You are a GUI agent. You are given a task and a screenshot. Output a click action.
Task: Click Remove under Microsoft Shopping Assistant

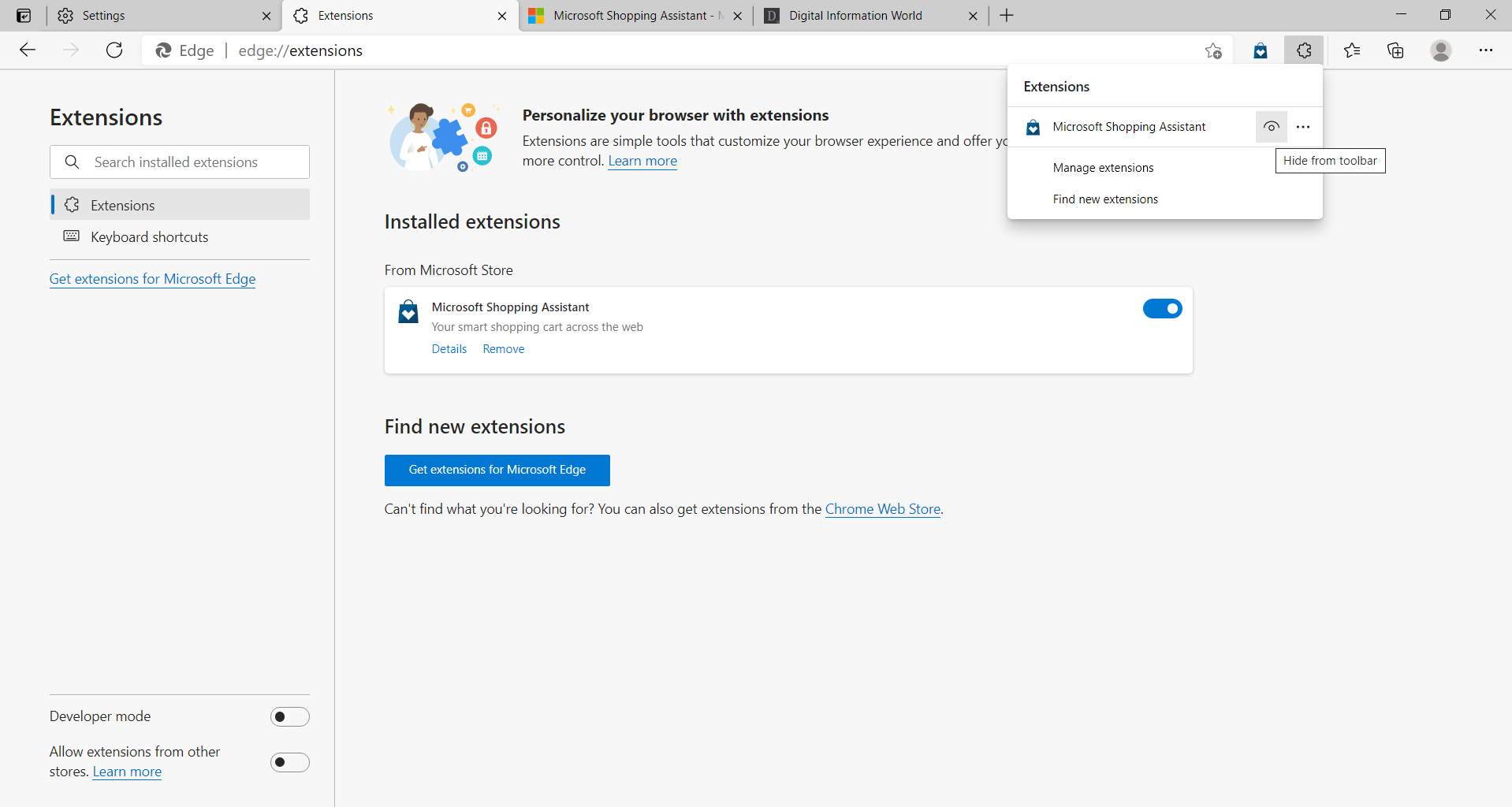tap(503, 348)
